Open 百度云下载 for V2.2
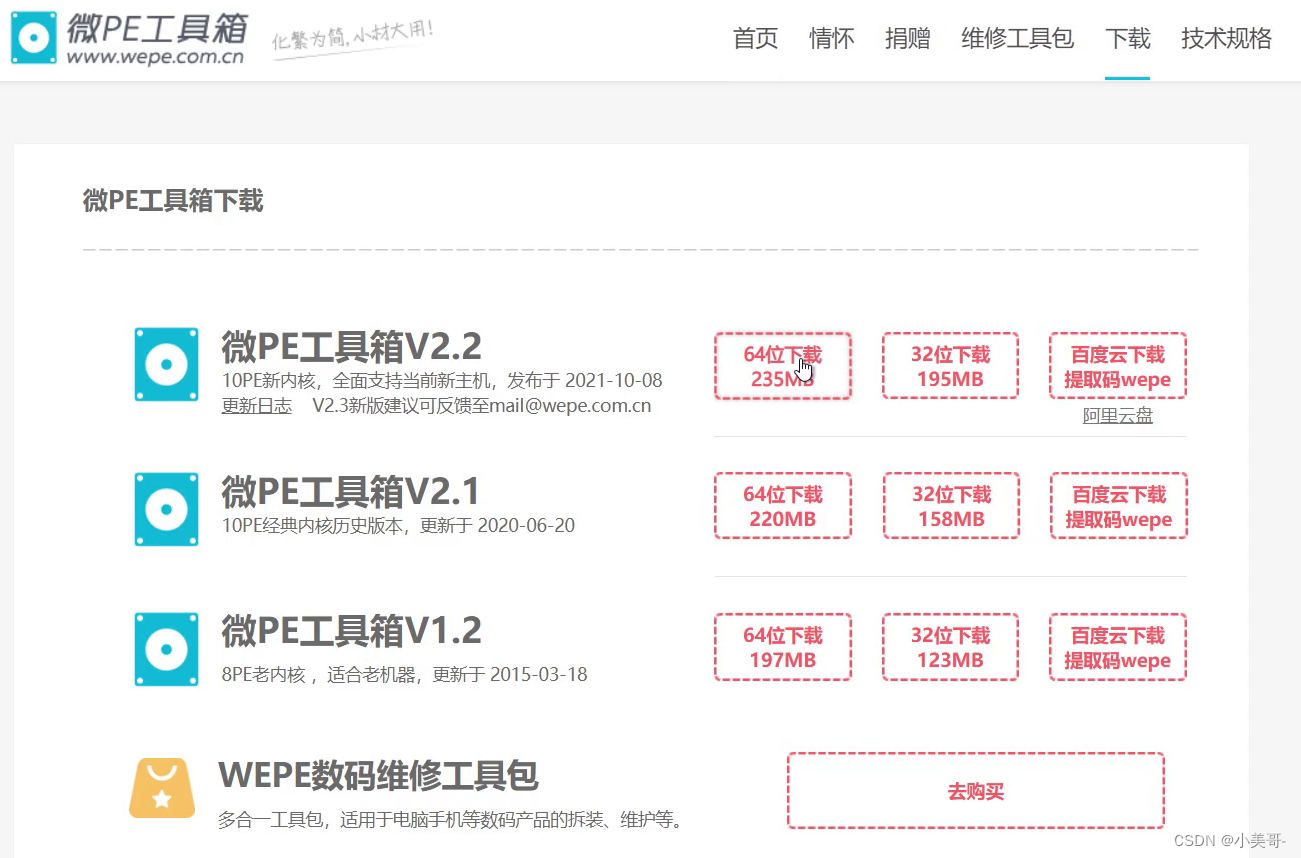This screenshot has width=1301, height=858. (x=1118, y=366)
